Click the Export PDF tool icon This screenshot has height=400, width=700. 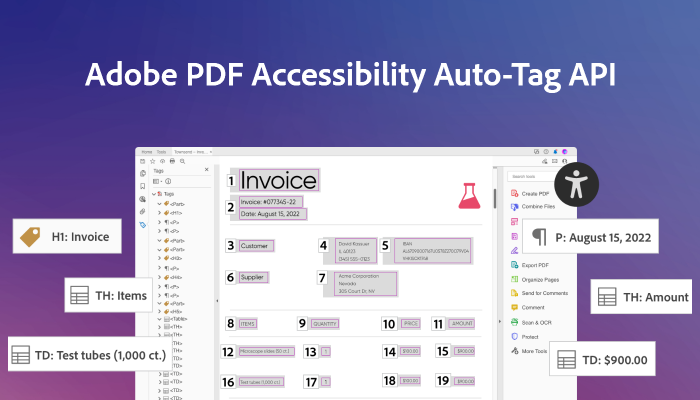pyautogui.click(x=514, y=265)
